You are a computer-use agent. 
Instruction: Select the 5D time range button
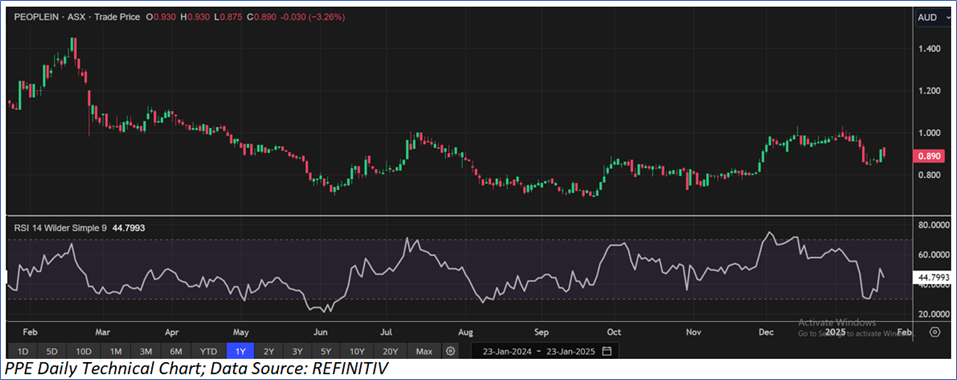pos(53,351)
